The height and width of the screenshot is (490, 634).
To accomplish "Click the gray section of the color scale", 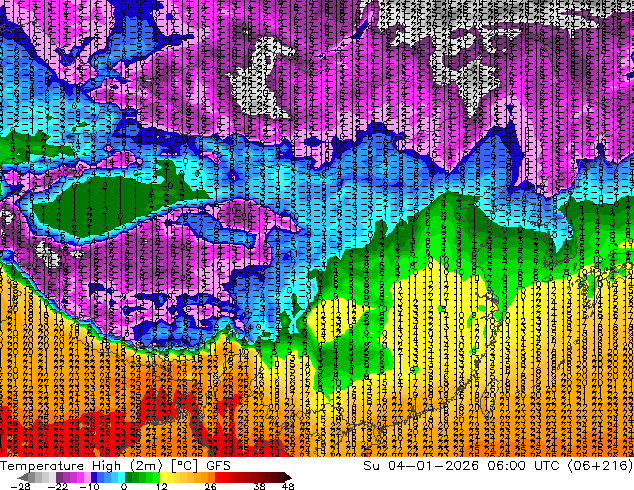I will coord(38,477).
